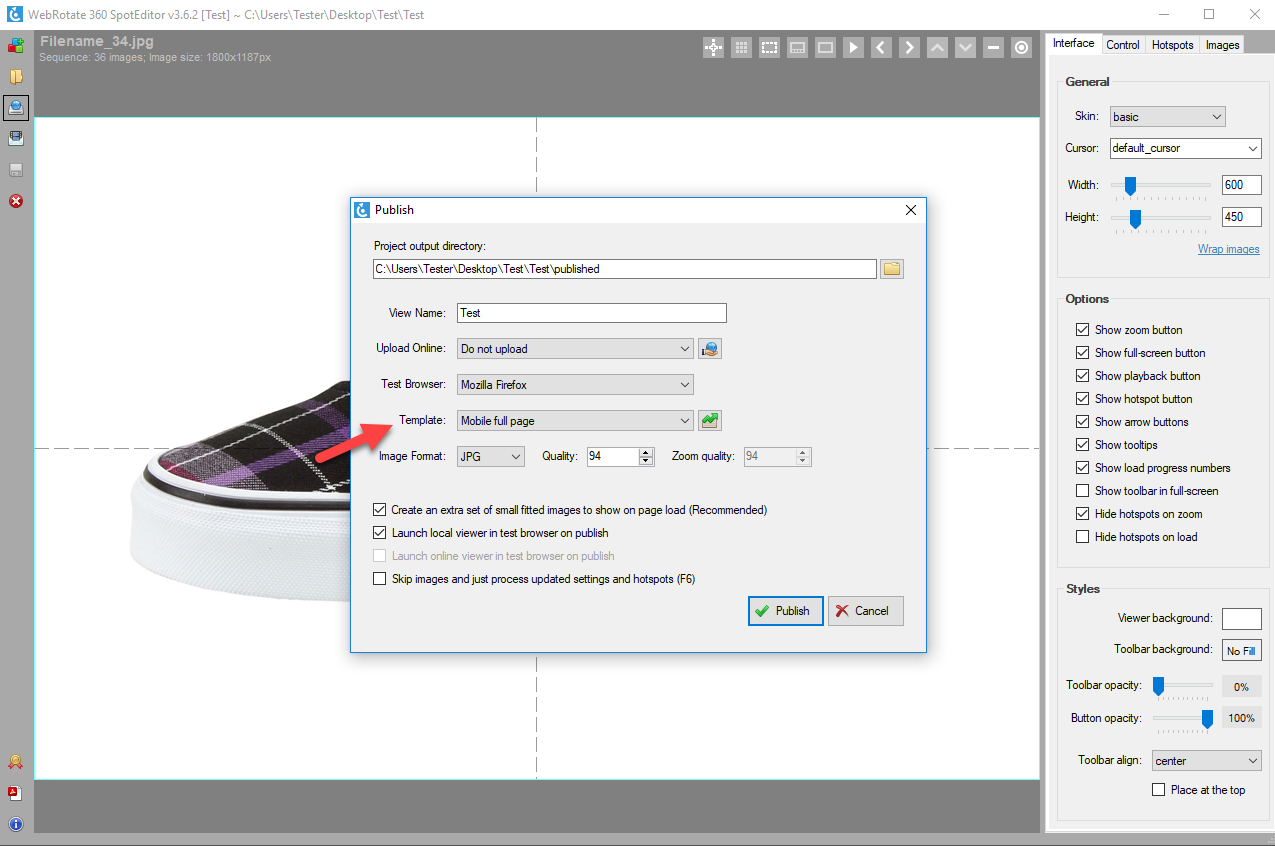Click the license ribbon icon in sidebar
Image resolution: width=1275 pixels, height=846 pixels.
(16, 762)
